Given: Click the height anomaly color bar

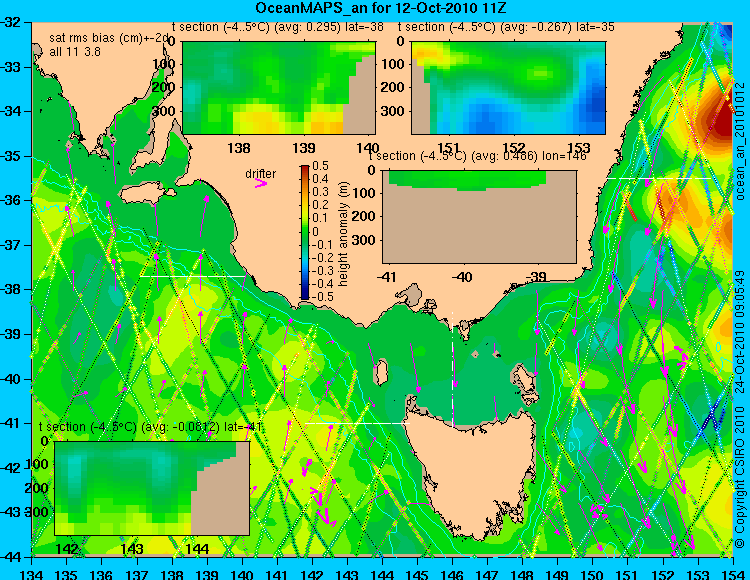Looking at the screenshot, I should pos(305,232).
